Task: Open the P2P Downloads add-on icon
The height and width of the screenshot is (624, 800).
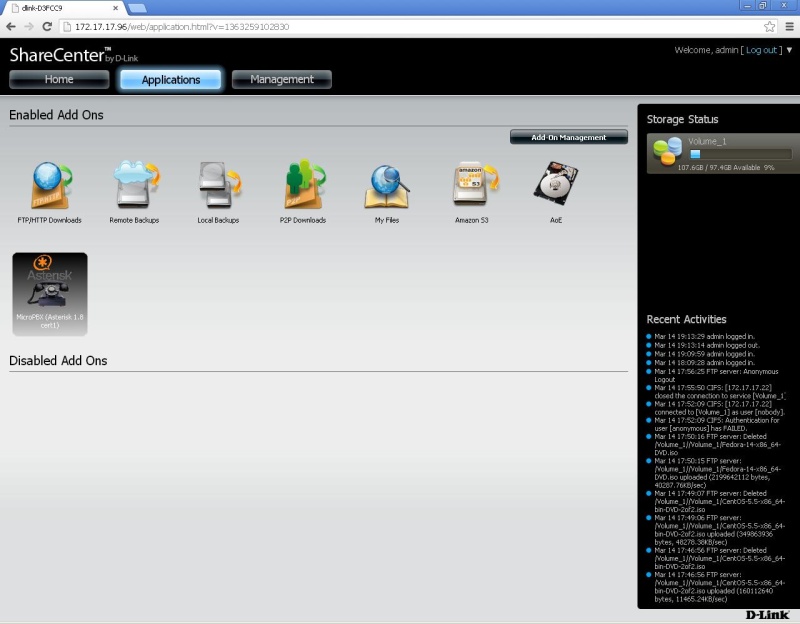Action: coord(304,184)
